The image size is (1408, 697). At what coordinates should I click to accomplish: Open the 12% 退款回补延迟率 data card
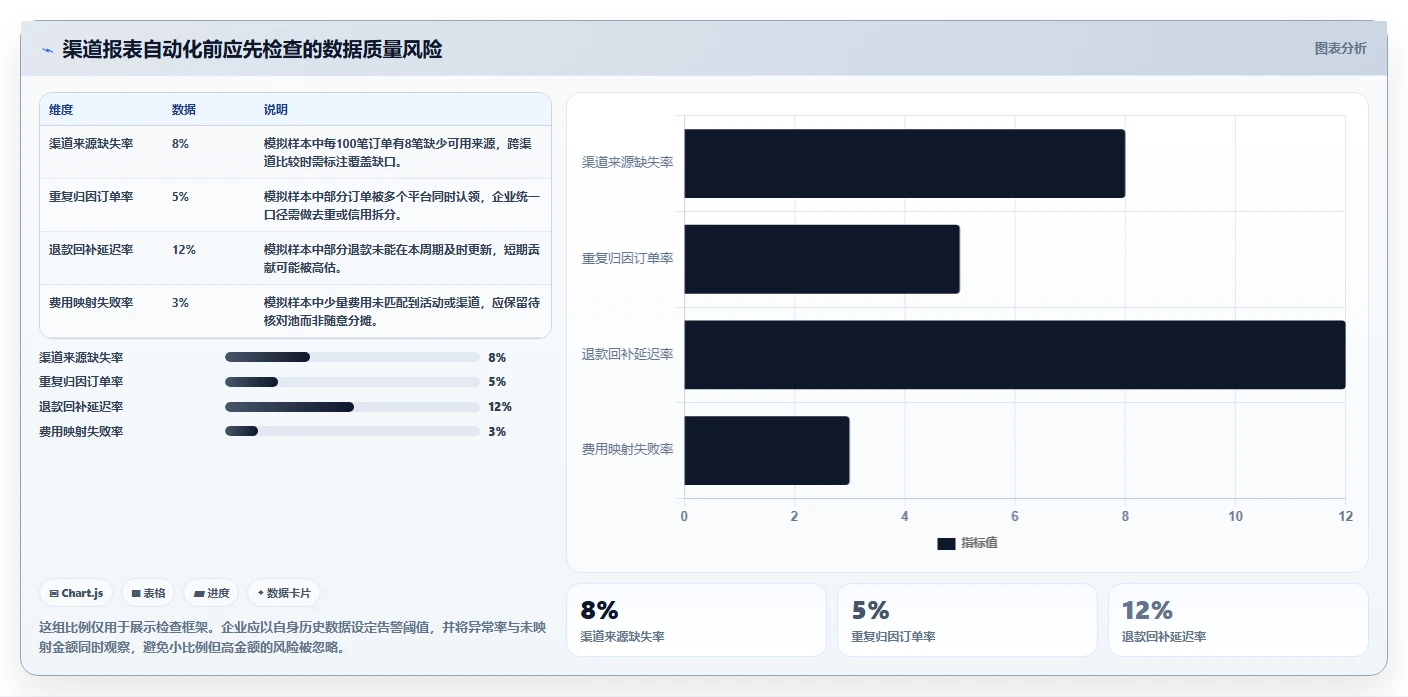1238,620
